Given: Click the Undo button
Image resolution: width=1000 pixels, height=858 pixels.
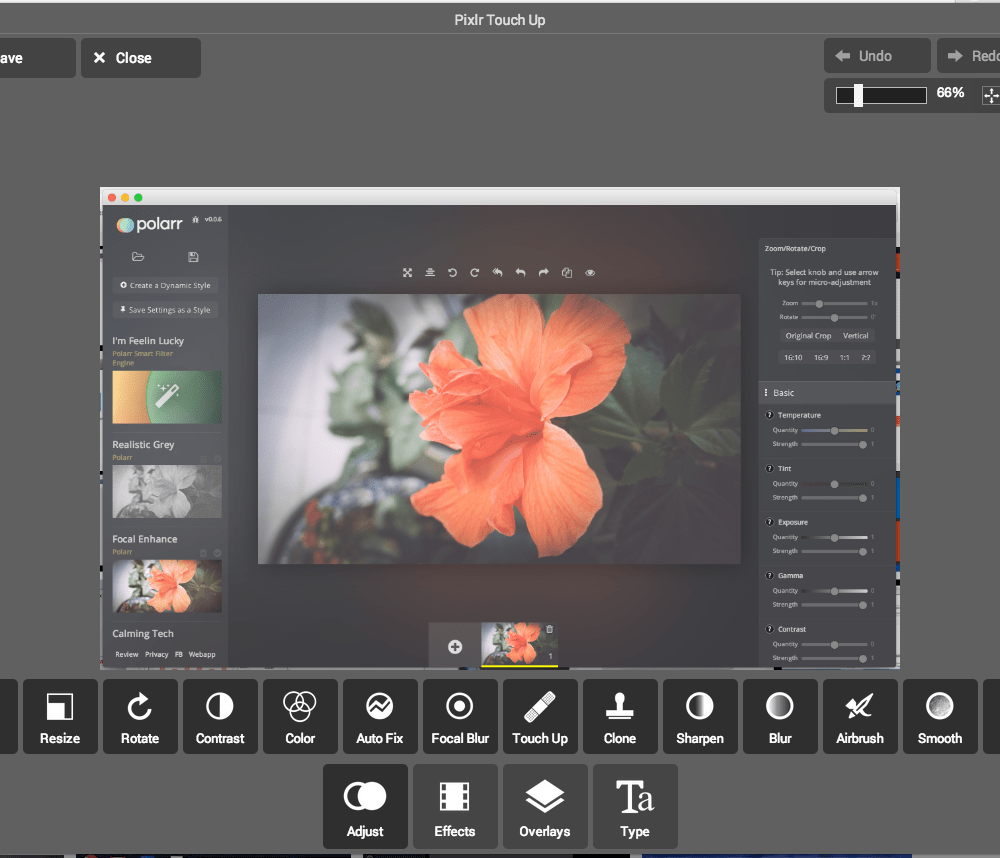Looking at the screenshot, I should [877, 56].
